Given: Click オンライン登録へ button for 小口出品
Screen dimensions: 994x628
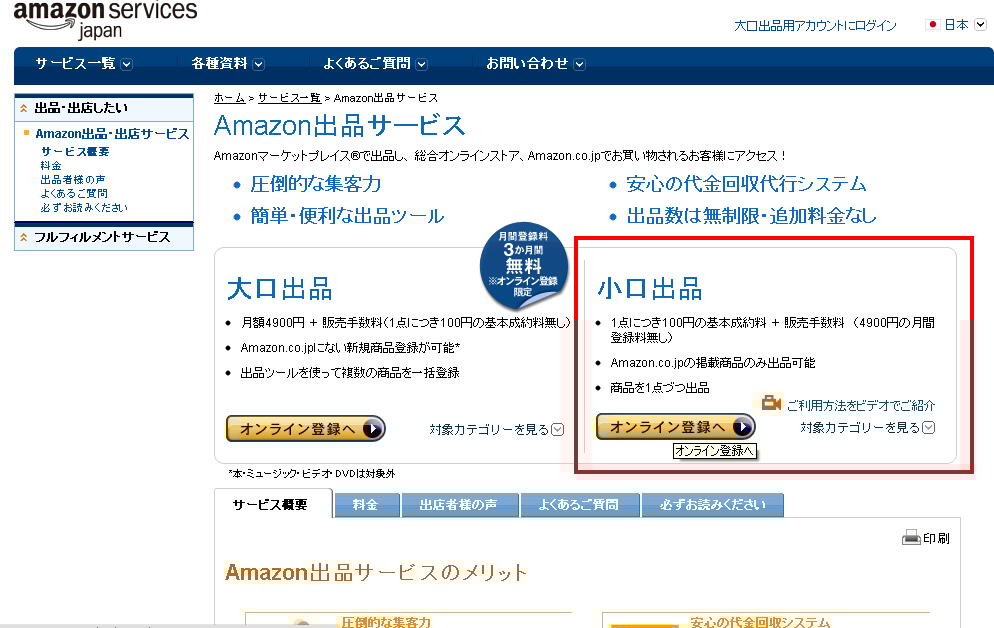Looking at the screenshot, I should (676, 427).
